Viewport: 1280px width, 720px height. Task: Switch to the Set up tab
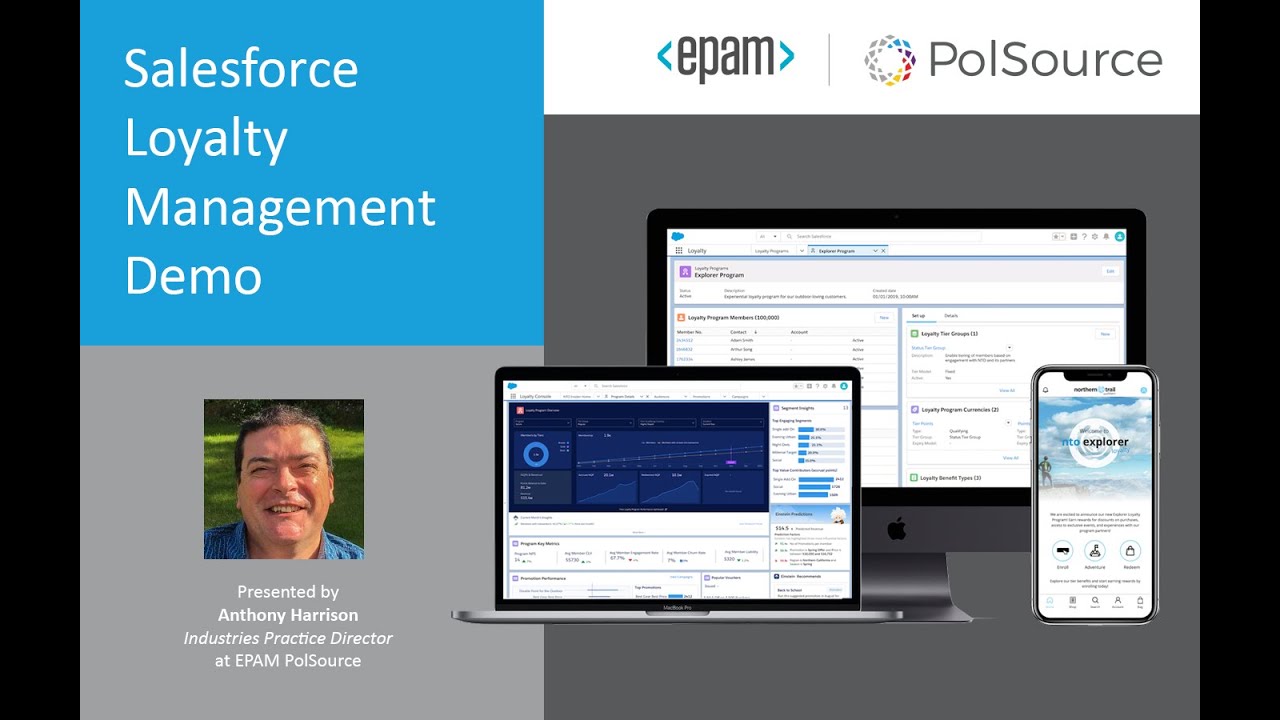pos(918,316)
